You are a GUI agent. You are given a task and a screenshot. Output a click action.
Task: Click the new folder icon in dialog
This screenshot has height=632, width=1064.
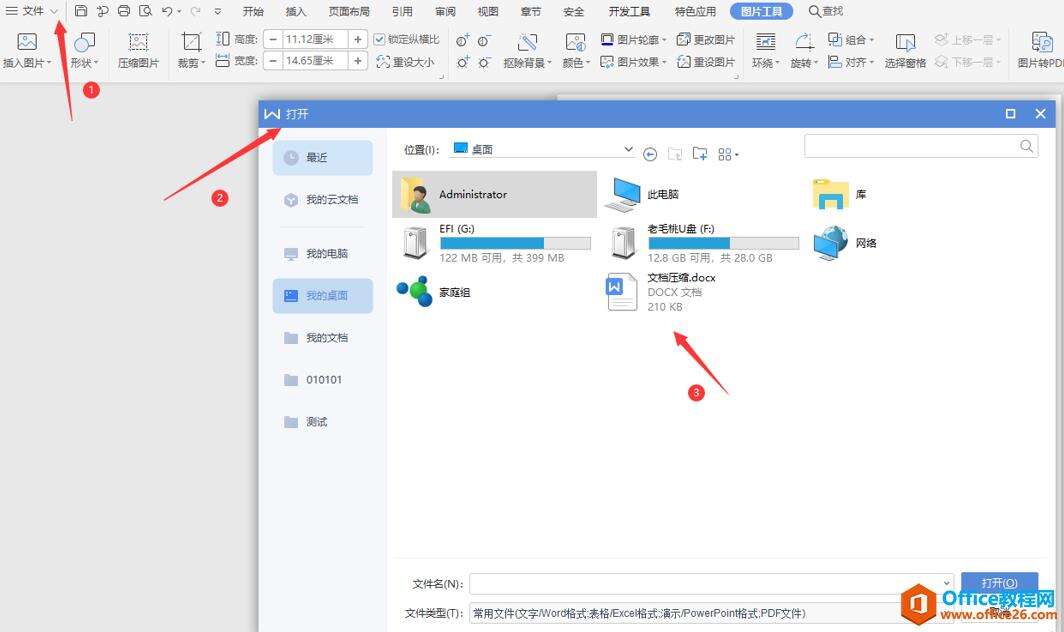(700, 154)
